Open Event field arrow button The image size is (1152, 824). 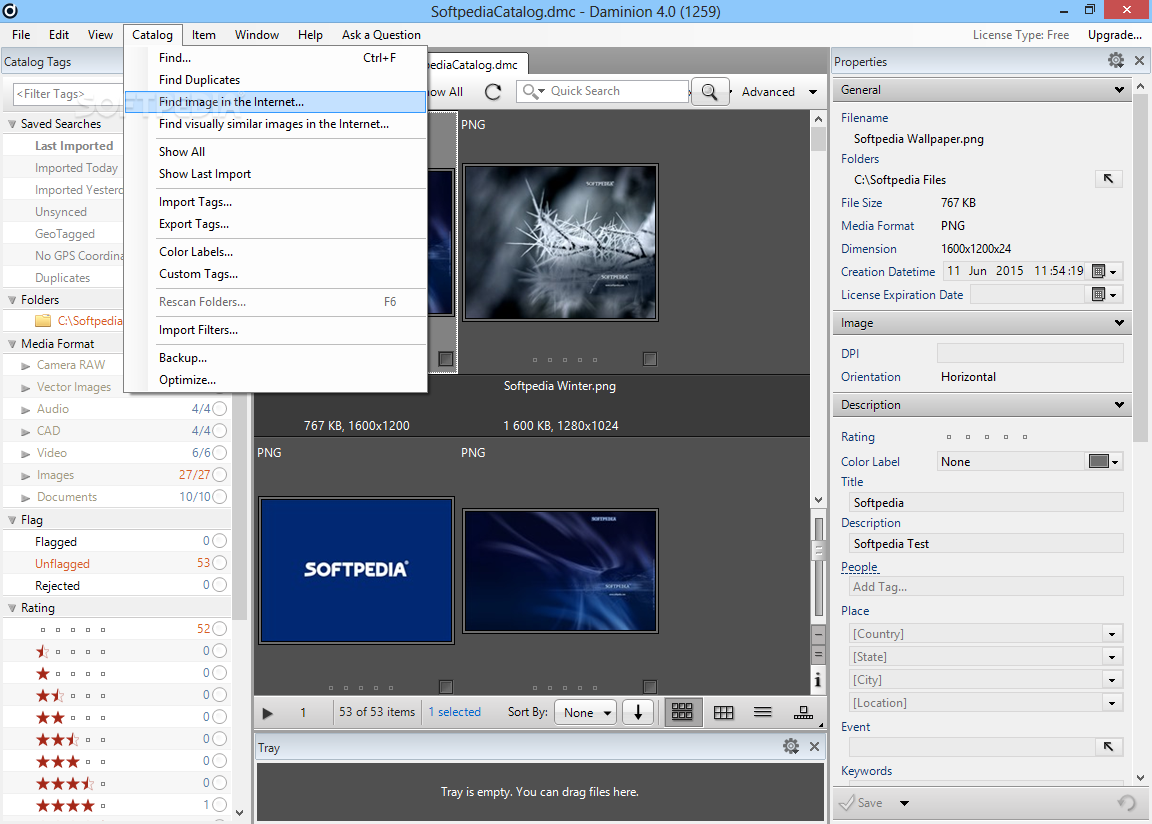(x=1108, y=747)
